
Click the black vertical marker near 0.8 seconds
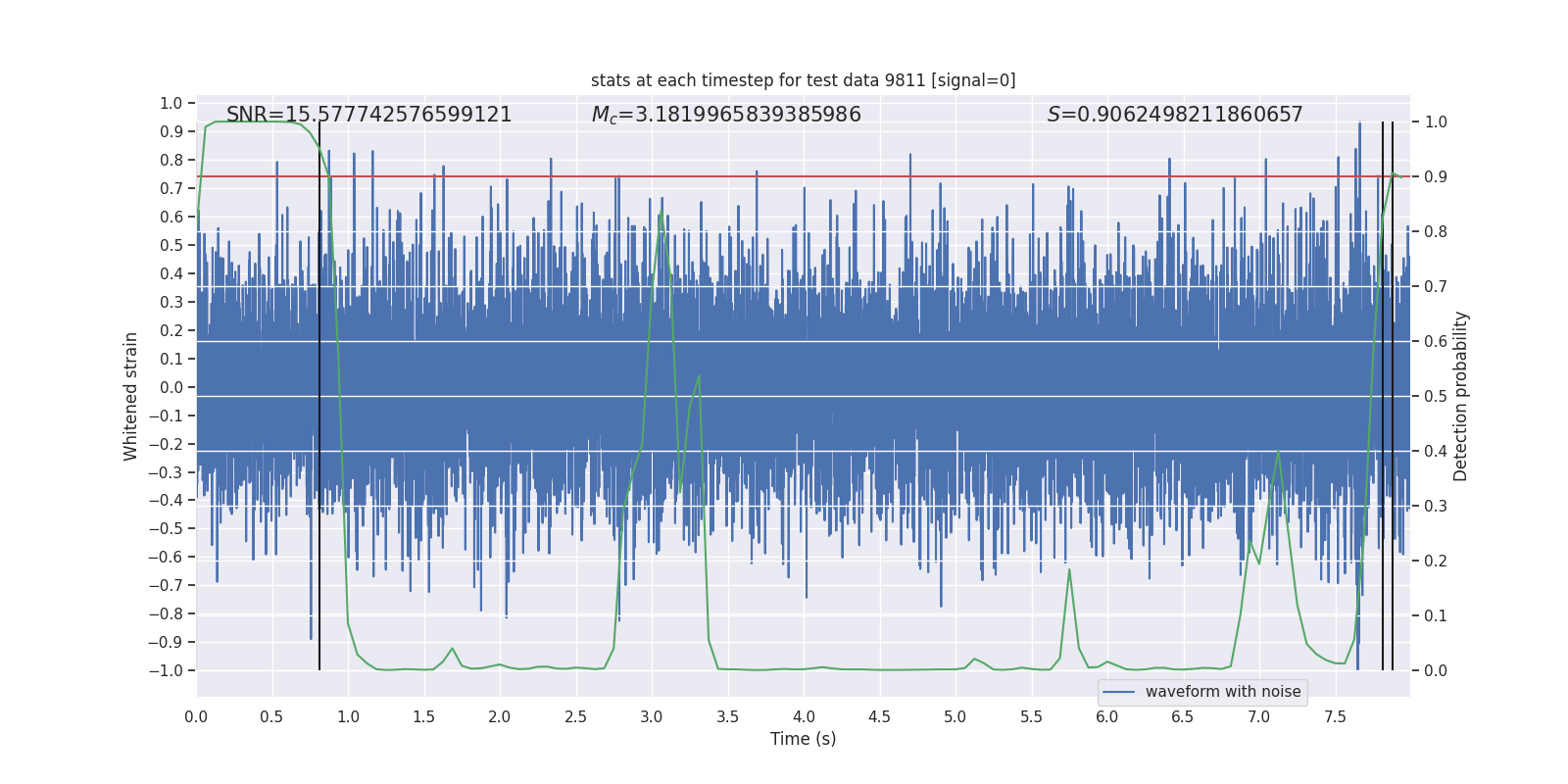[319, 396]
